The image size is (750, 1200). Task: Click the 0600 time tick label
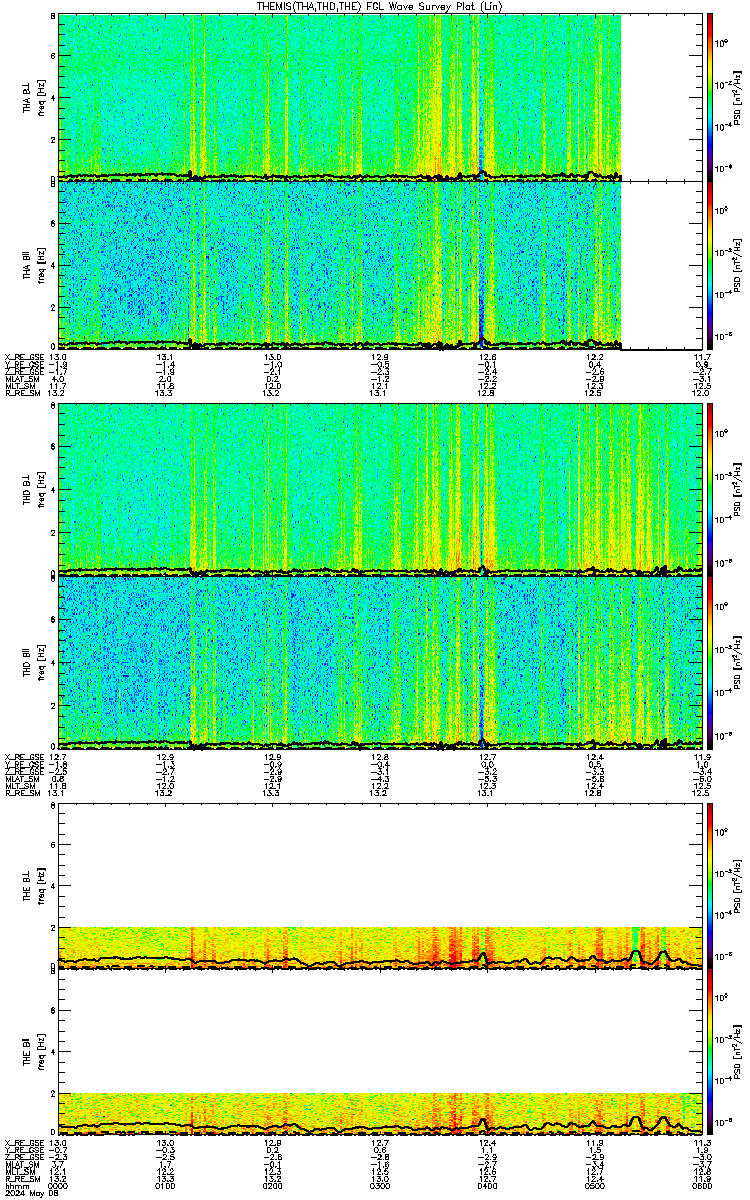[x=702, y=1186]
